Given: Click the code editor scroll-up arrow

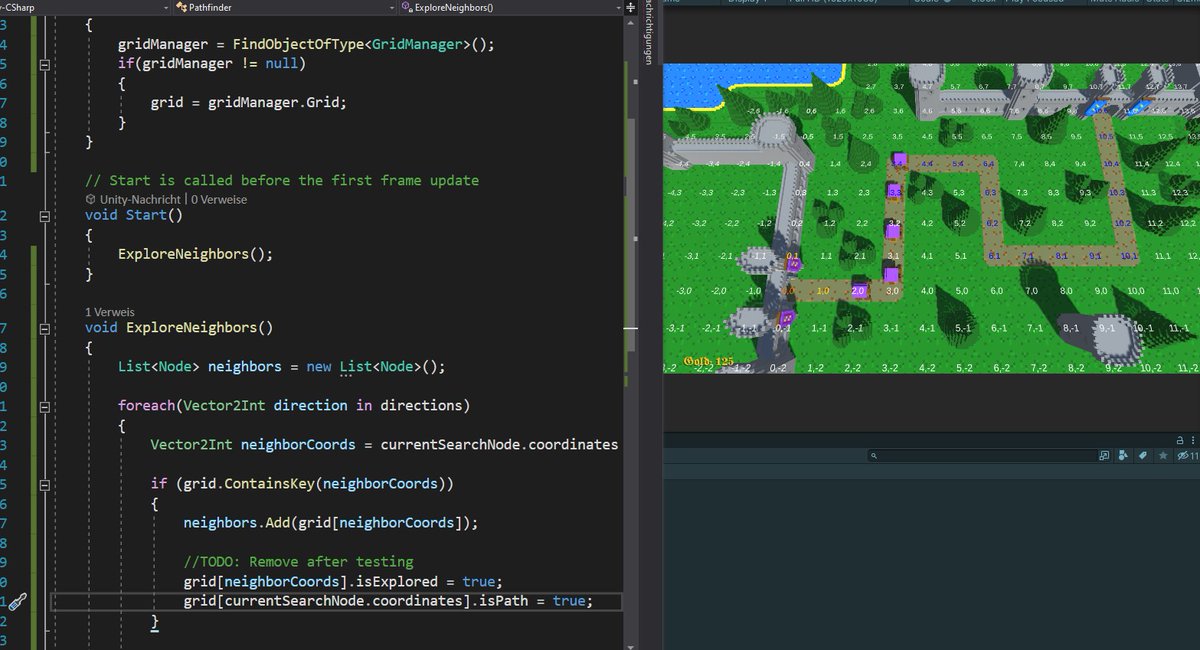Looking at the screenshot, I should pos(629,22).
